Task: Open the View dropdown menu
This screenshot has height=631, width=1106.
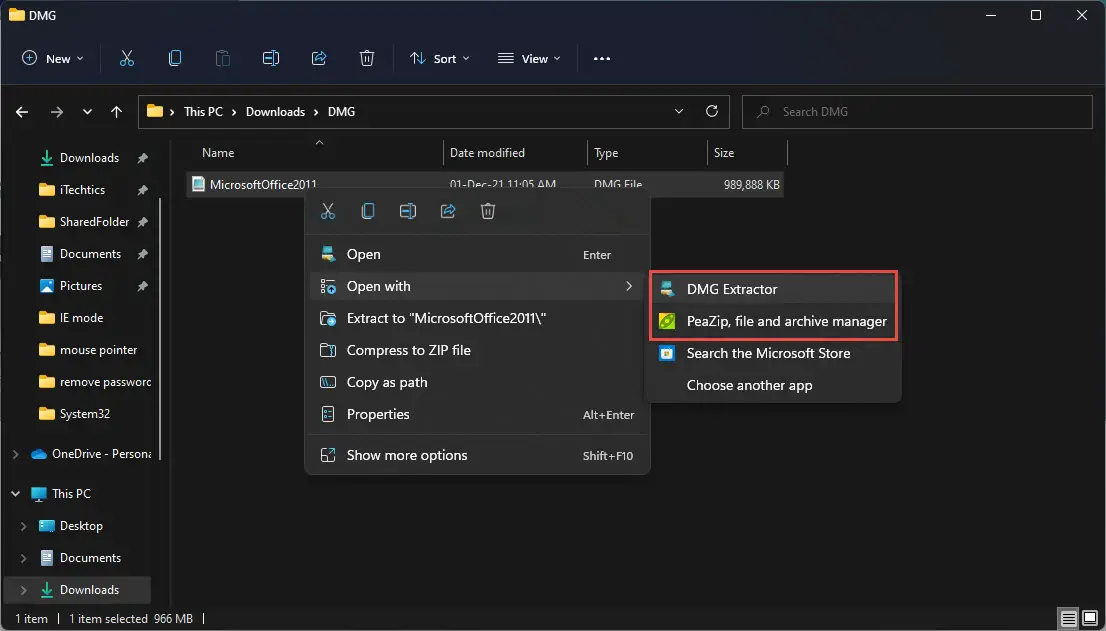Action: point(529,59)
